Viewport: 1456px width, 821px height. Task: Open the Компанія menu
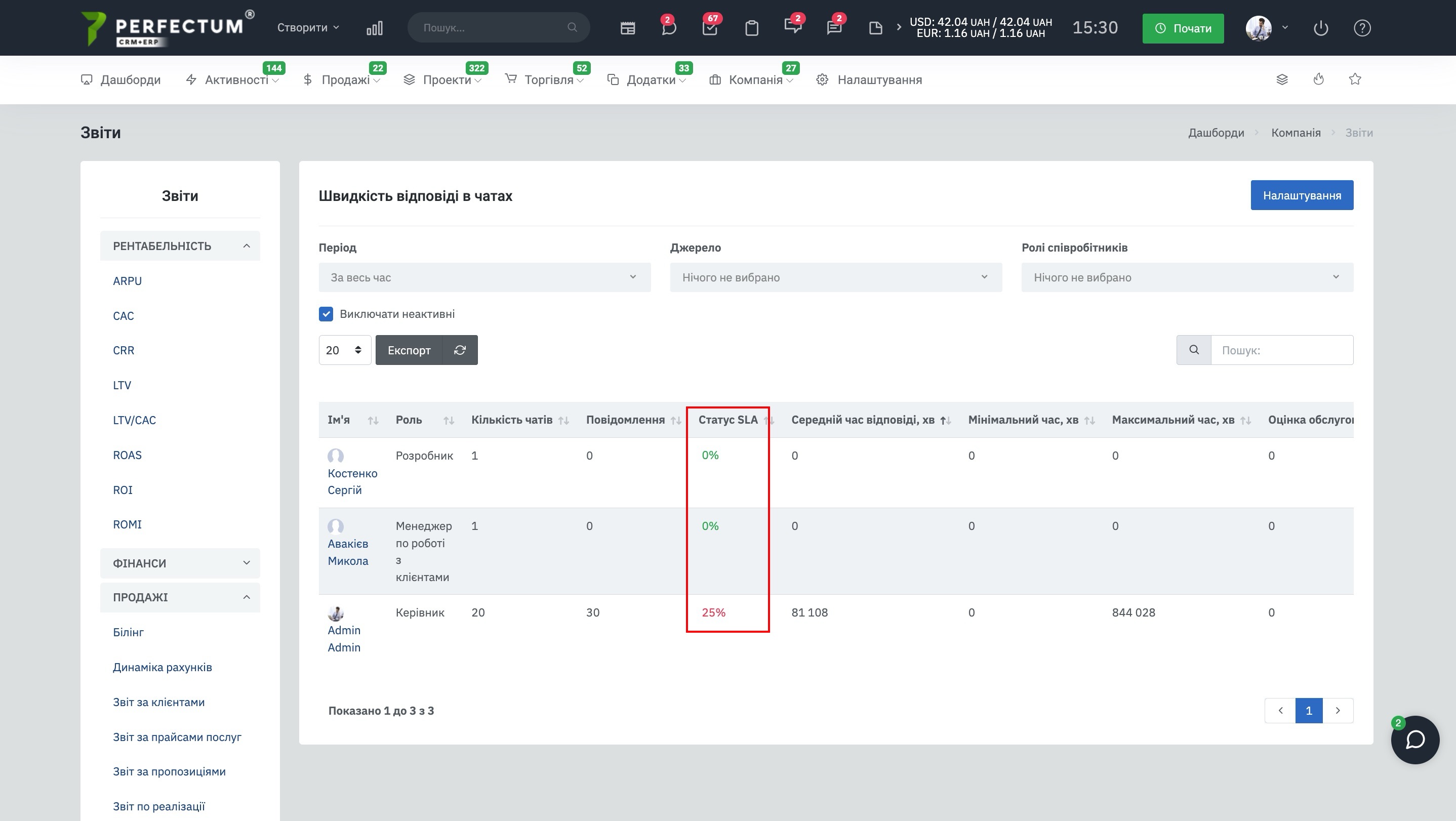point(755,80)
